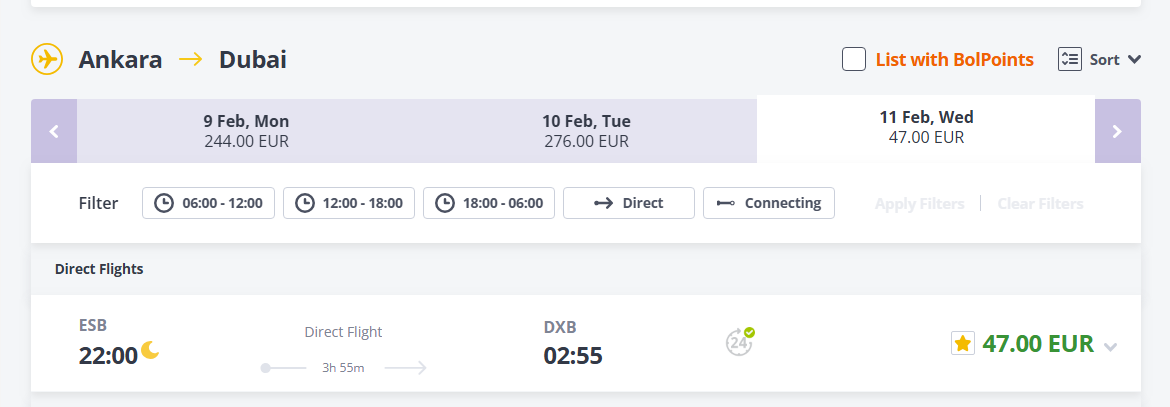Screen dimensions: 1170x407
Task: Click the 24-hour free cancellation icon
Action: pos(739,341)
